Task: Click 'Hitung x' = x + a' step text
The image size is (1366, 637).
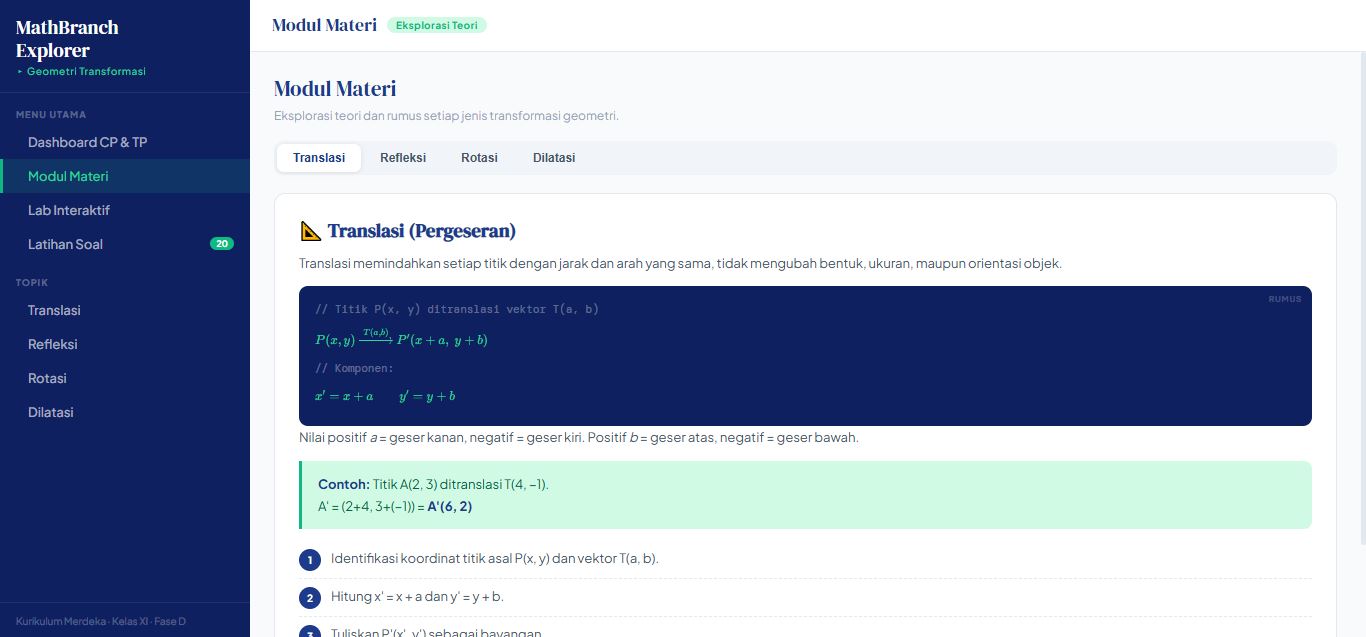Action: point(417,596)
